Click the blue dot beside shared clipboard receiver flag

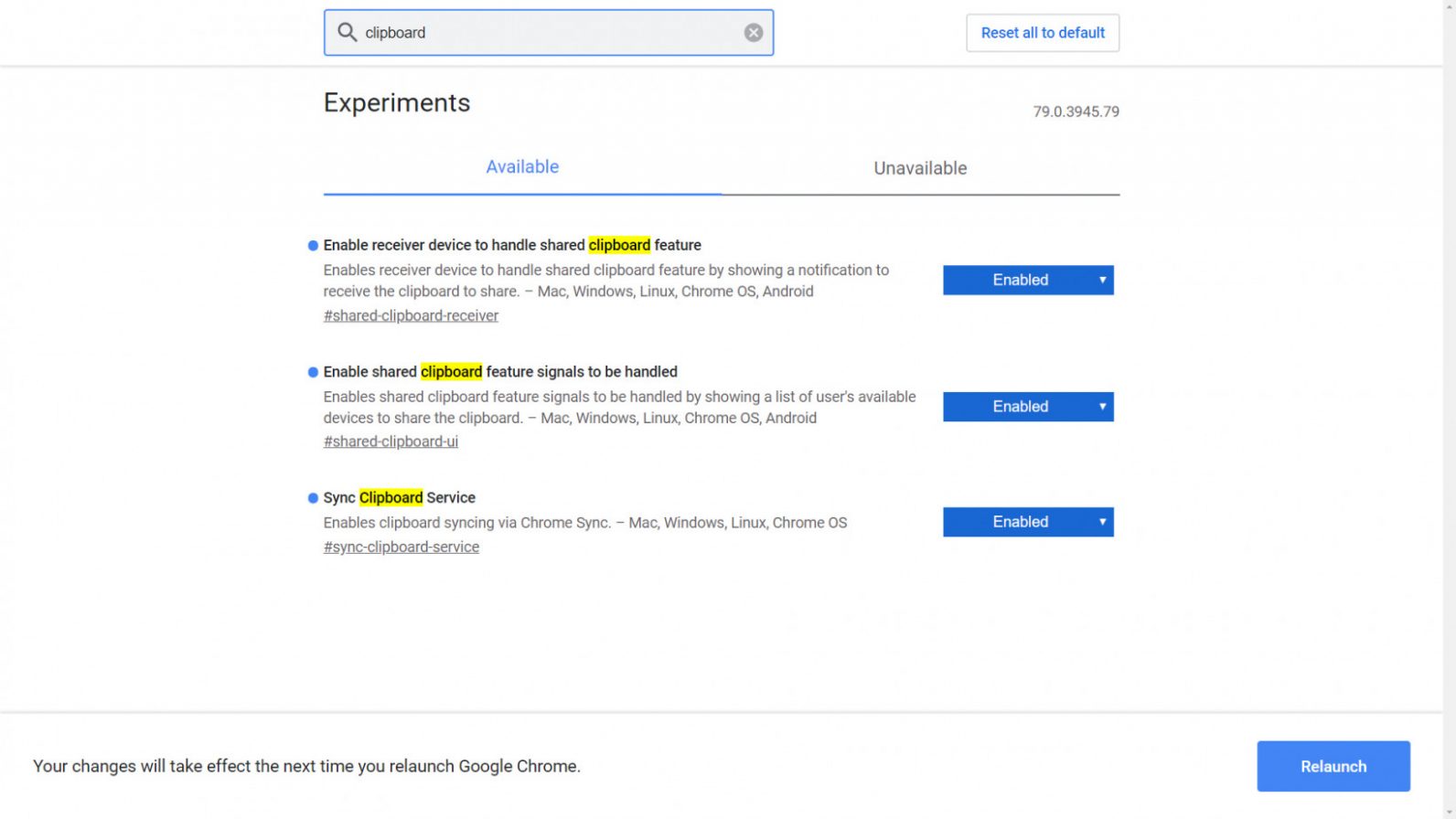(x=311, y=244)
